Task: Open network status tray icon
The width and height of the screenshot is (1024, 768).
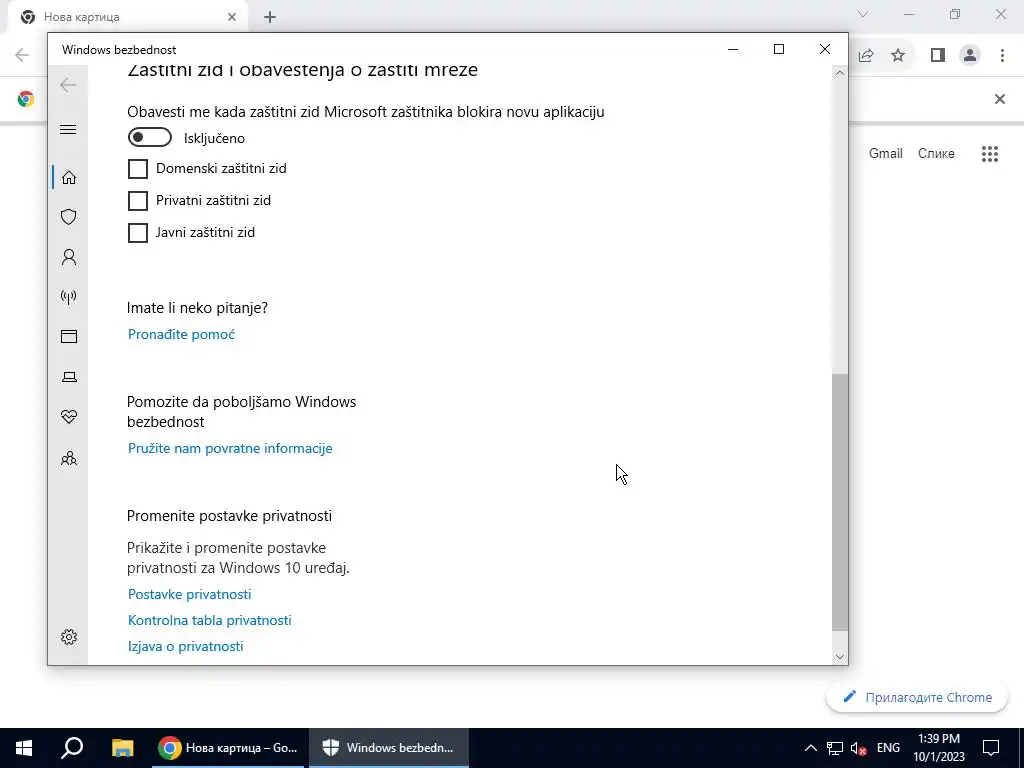Action: pyautogui.click(x=835, y=748)
